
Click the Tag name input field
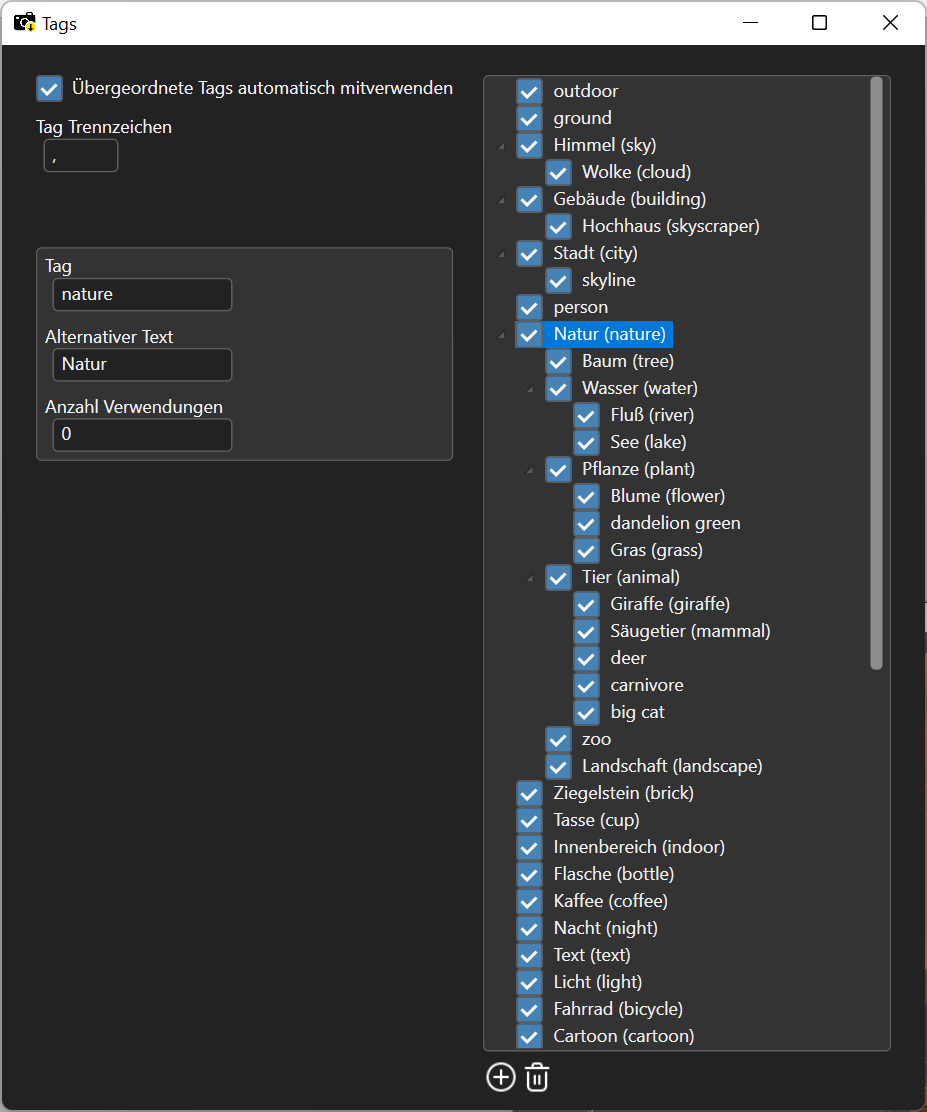point(142,295)
